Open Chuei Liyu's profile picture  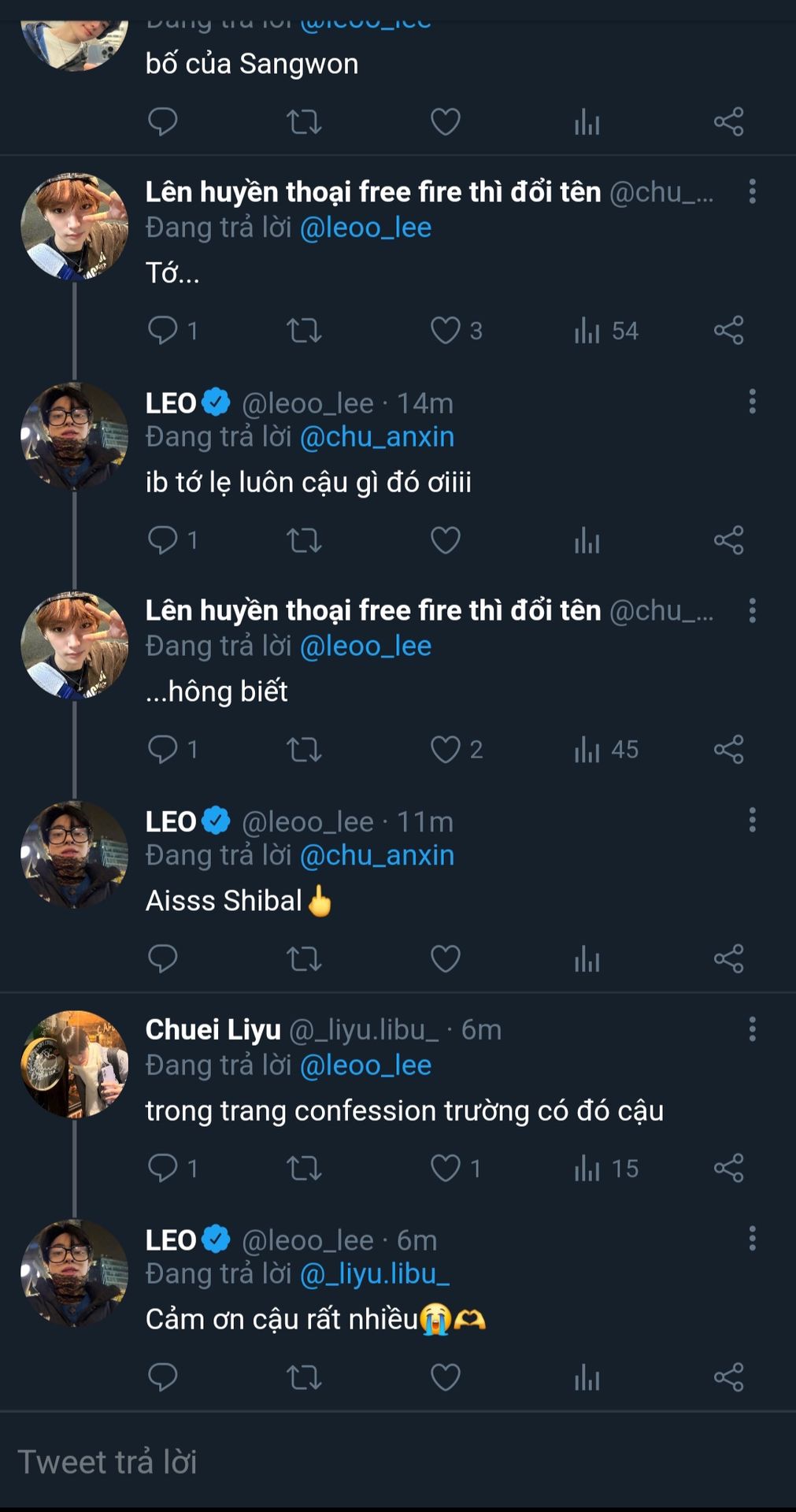coord(74,1064)
